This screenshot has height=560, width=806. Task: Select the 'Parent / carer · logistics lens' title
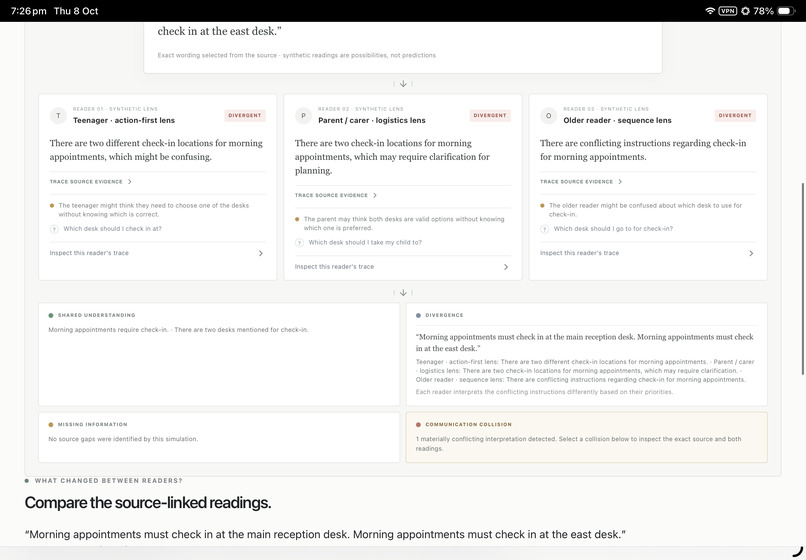coord(372,120)
